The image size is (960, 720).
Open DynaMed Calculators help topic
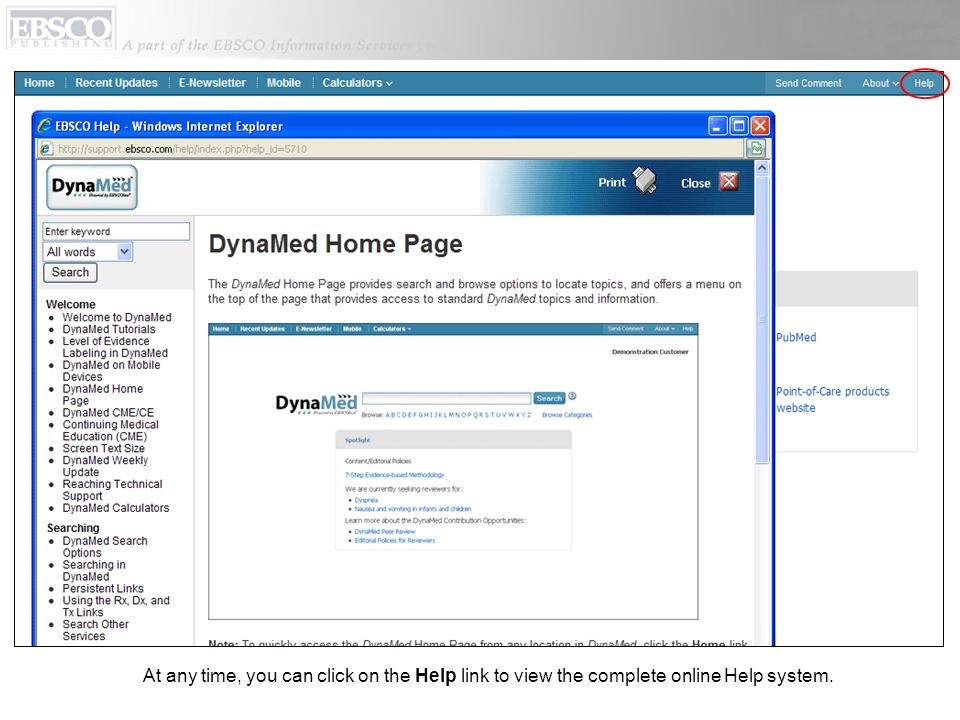116,508
